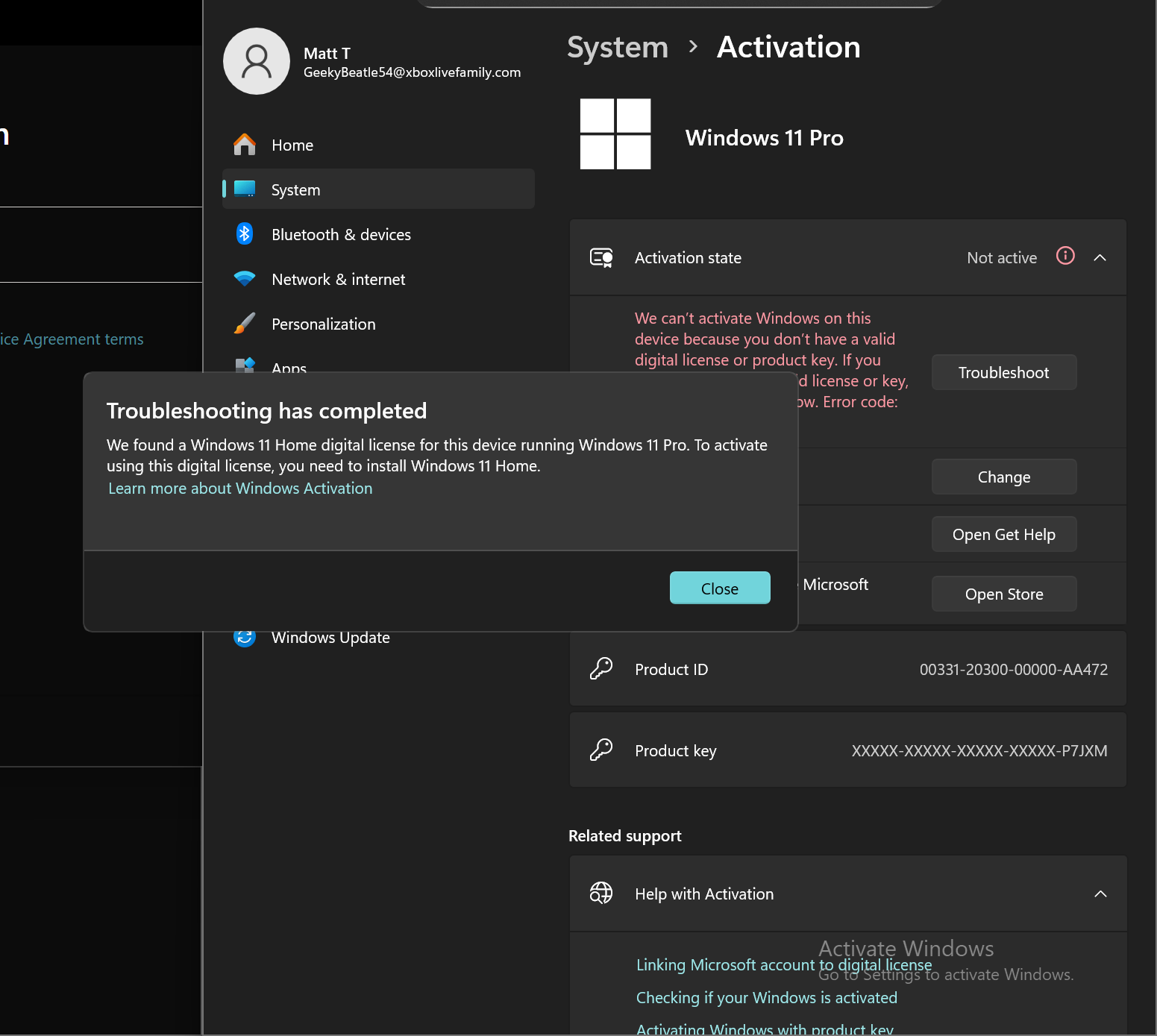This screenshot has height=1036, width=1157.
Task: Click the red error info icon
Action: [1065, 256]
